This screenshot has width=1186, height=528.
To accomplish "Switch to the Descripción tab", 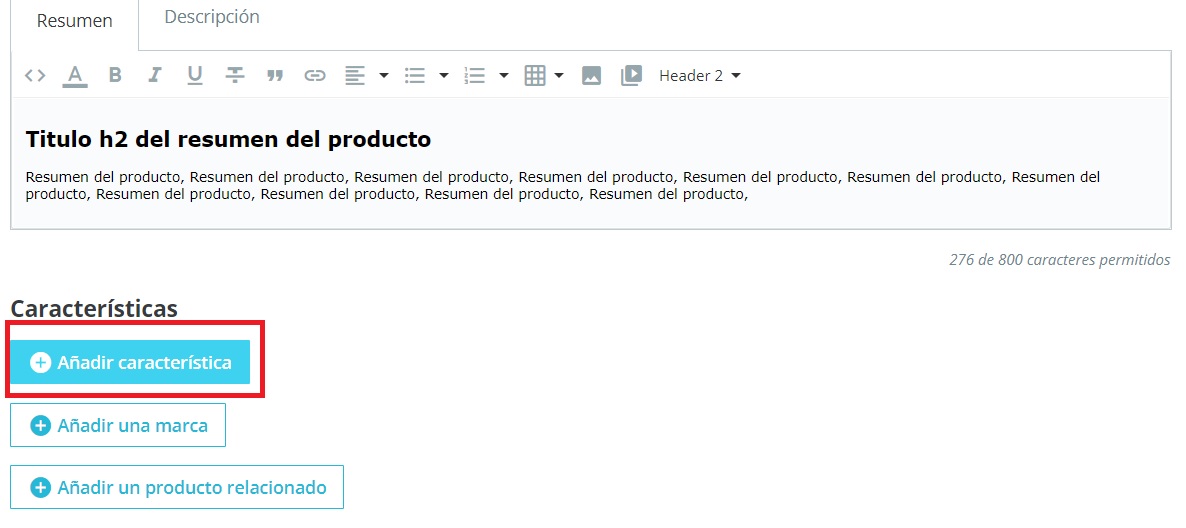I will (x=212, y=17).
